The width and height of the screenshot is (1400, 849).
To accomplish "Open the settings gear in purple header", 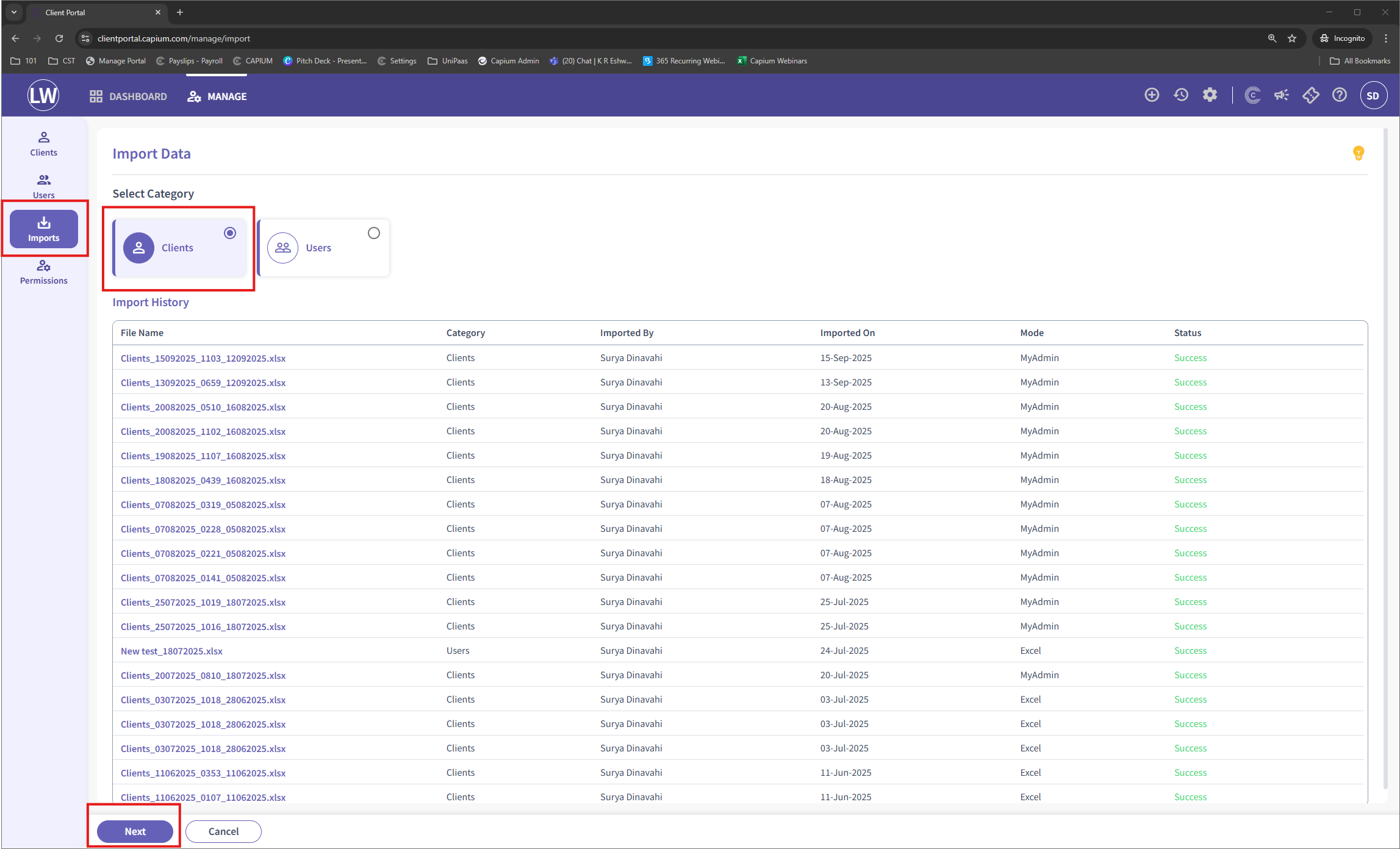I will (x=1210, y=95).
